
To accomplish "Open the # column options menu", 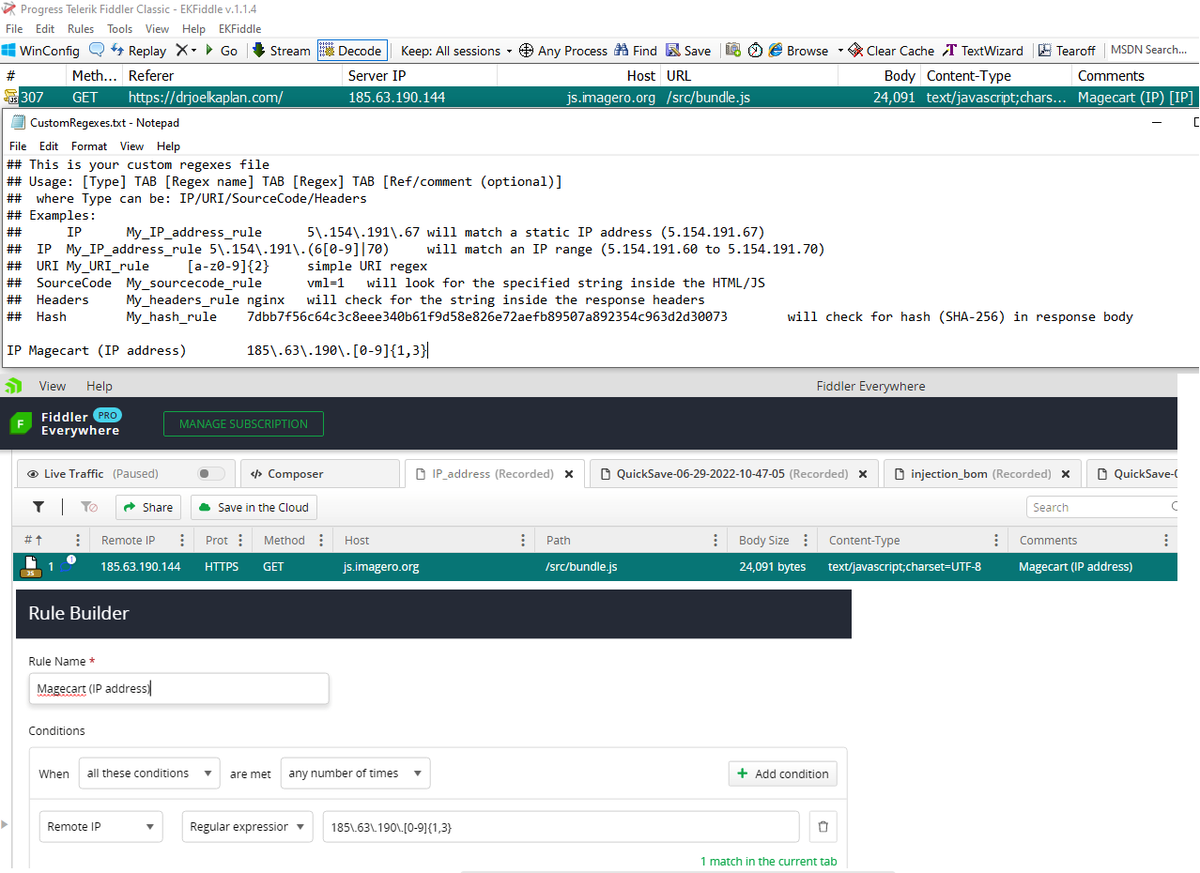I will (78, 540).
